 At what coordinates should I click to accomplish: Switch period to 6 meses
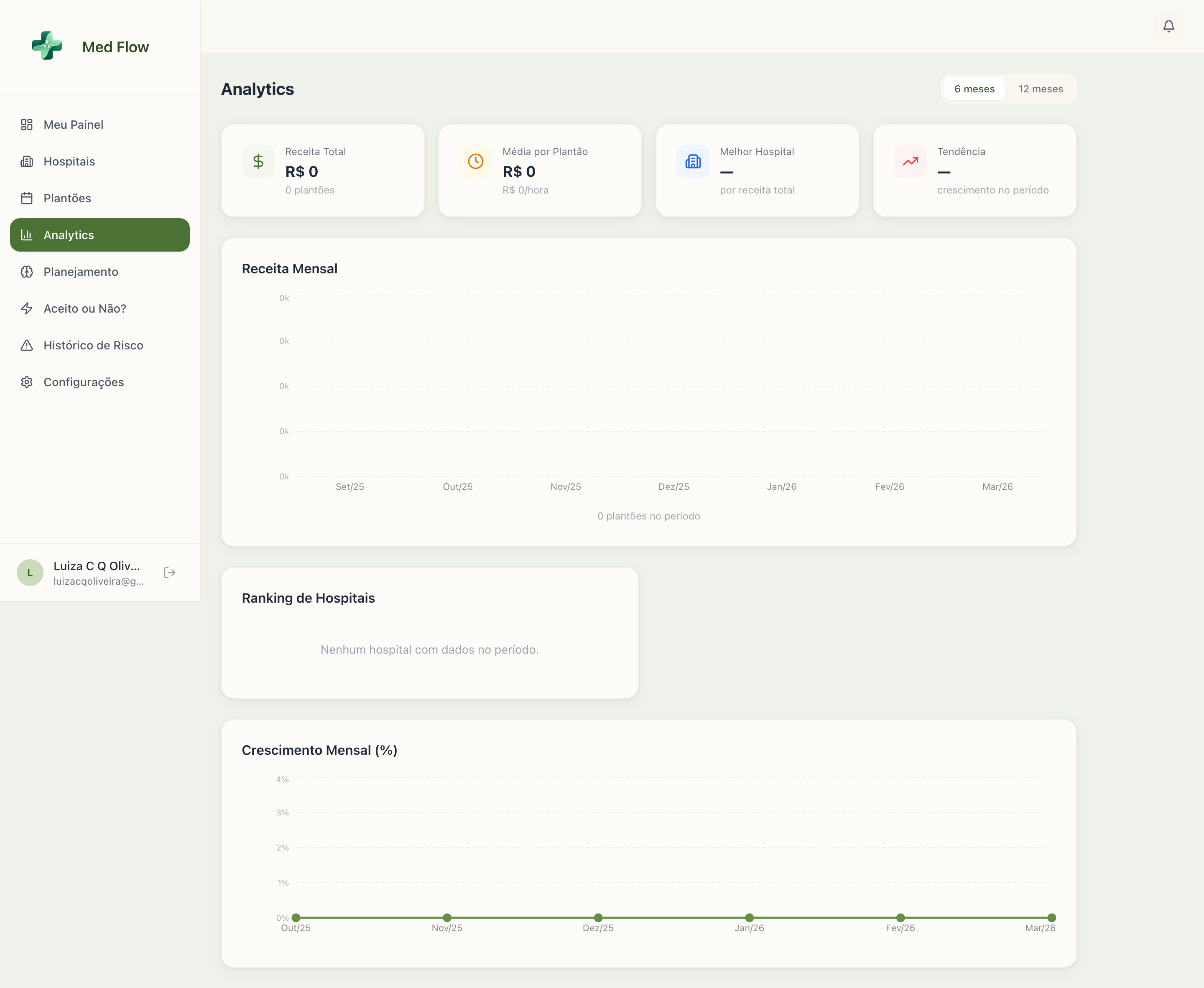(x=974, y=89)
